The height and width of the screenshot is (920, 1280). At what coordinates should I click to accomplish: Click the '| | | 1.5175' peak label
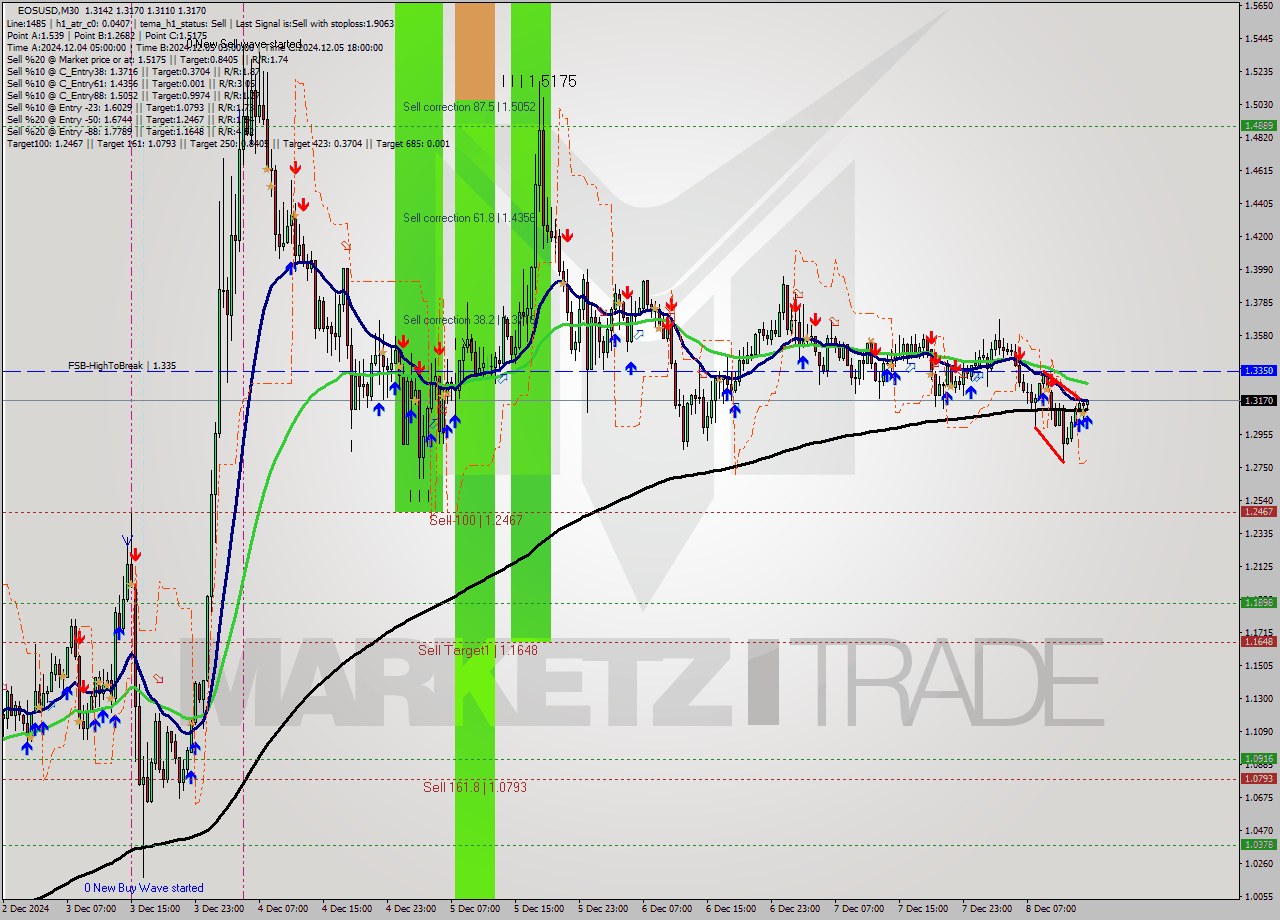click(x=538, y=82)
